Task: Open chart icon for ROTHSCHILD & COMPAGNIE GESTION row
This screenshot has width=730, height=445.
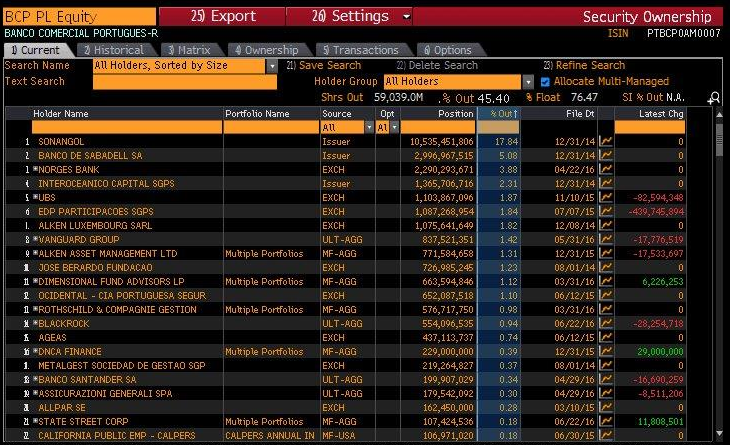Action: tap(606, 309)
